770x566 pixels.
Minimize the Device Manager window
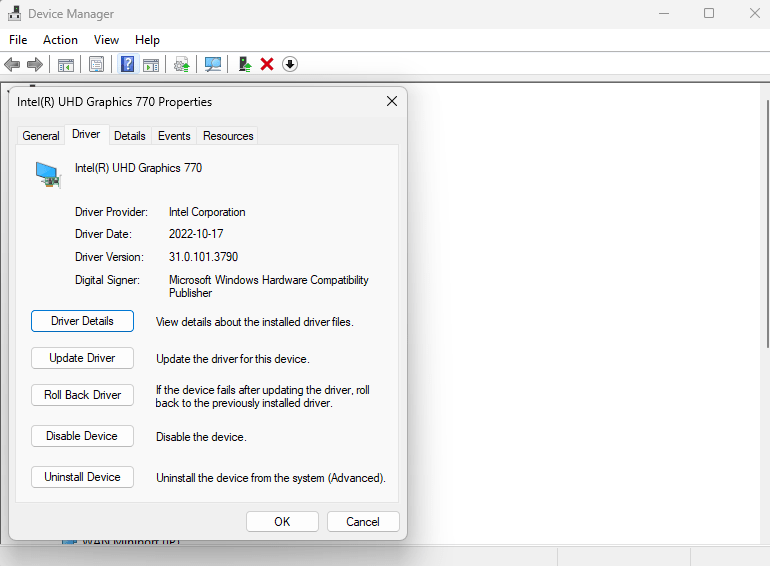664,13
